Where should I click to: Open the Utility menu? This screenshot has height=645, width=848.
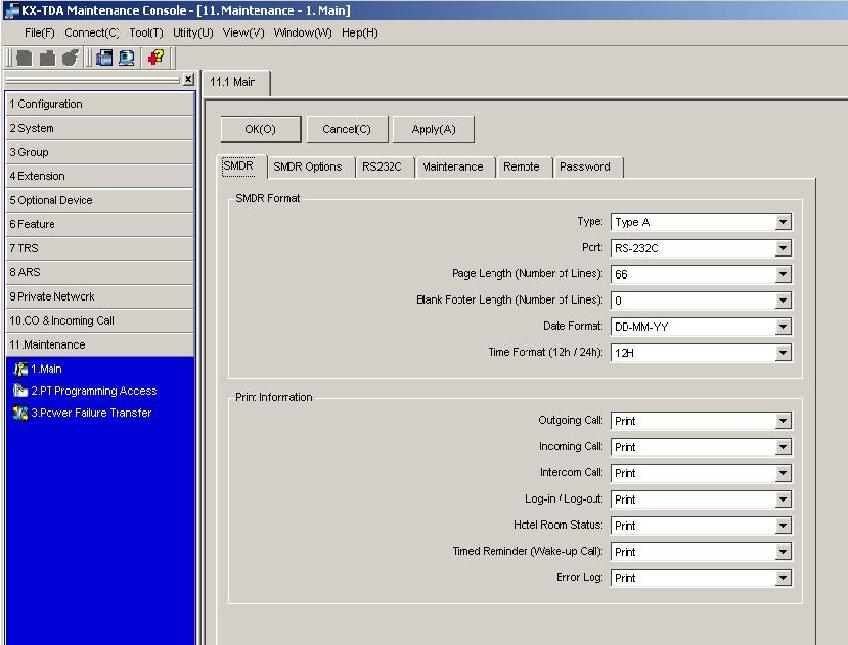click(x=193, y=33)
